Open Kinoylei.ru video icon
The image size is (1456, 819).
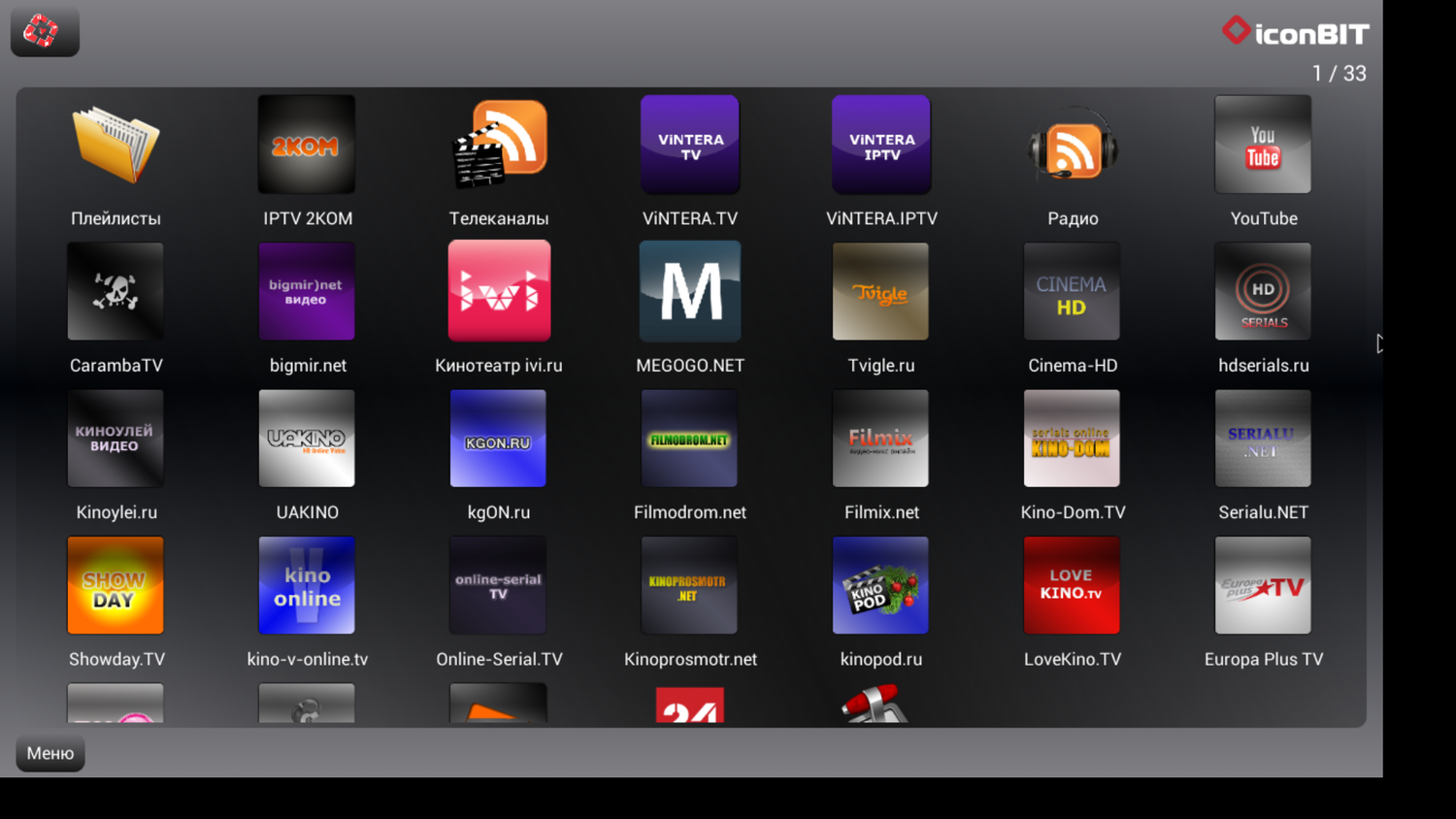pyautogui.click(x=116, y=439)
